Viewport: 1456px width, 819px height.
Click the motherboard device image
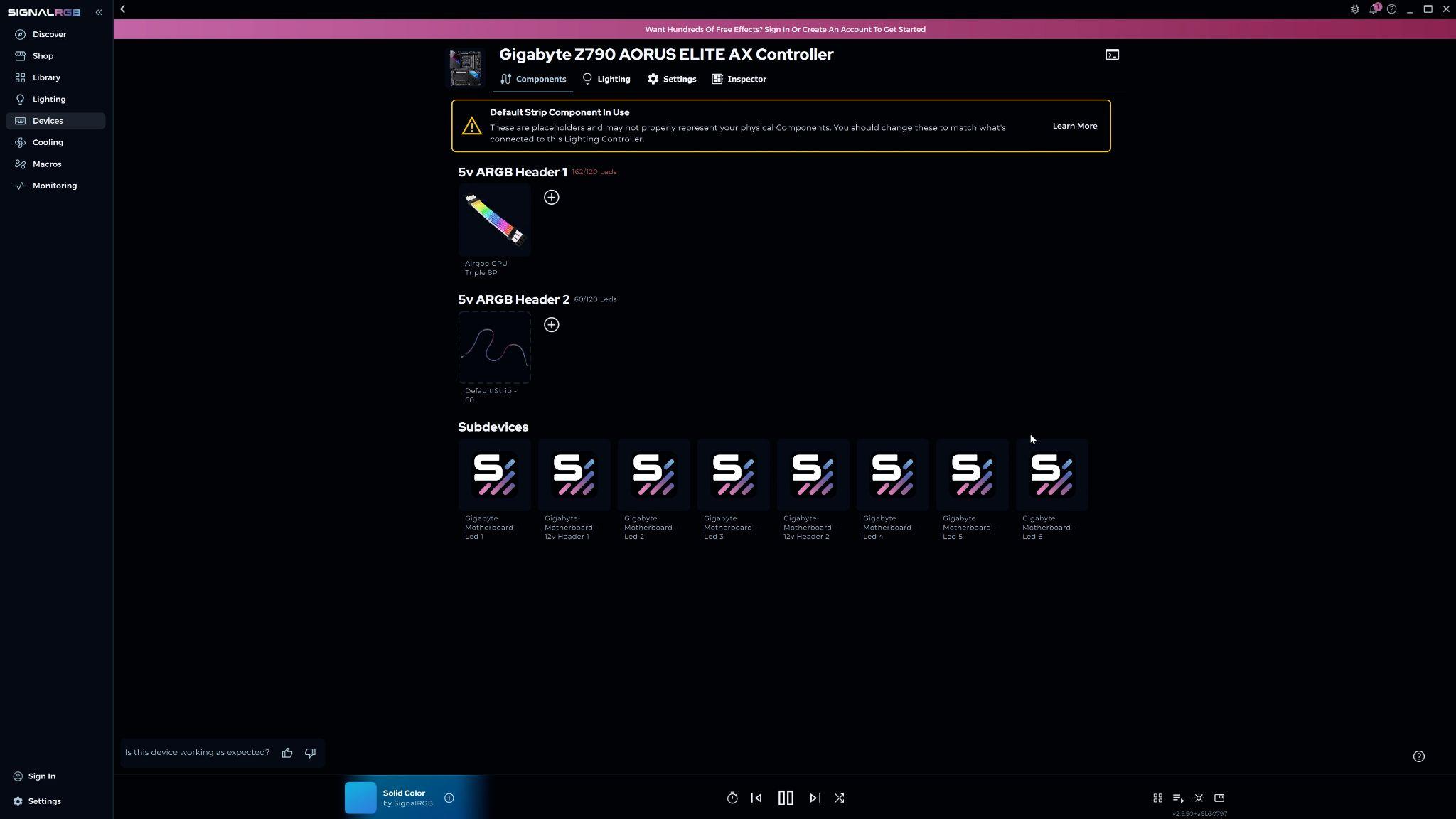(466, 68)
